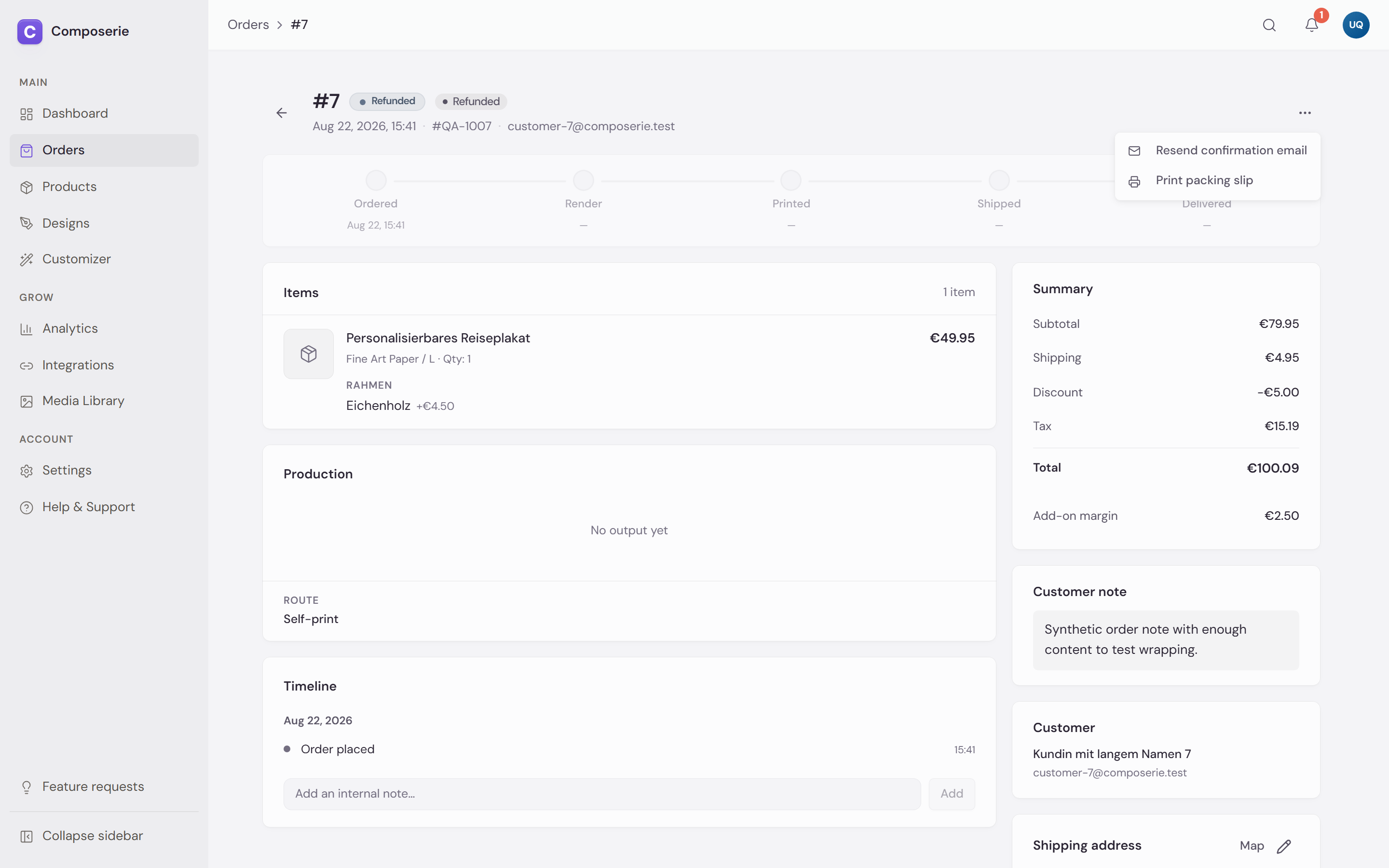Click the product thumbnail for Personalisierbares Reiseplakat

[308, 353]
